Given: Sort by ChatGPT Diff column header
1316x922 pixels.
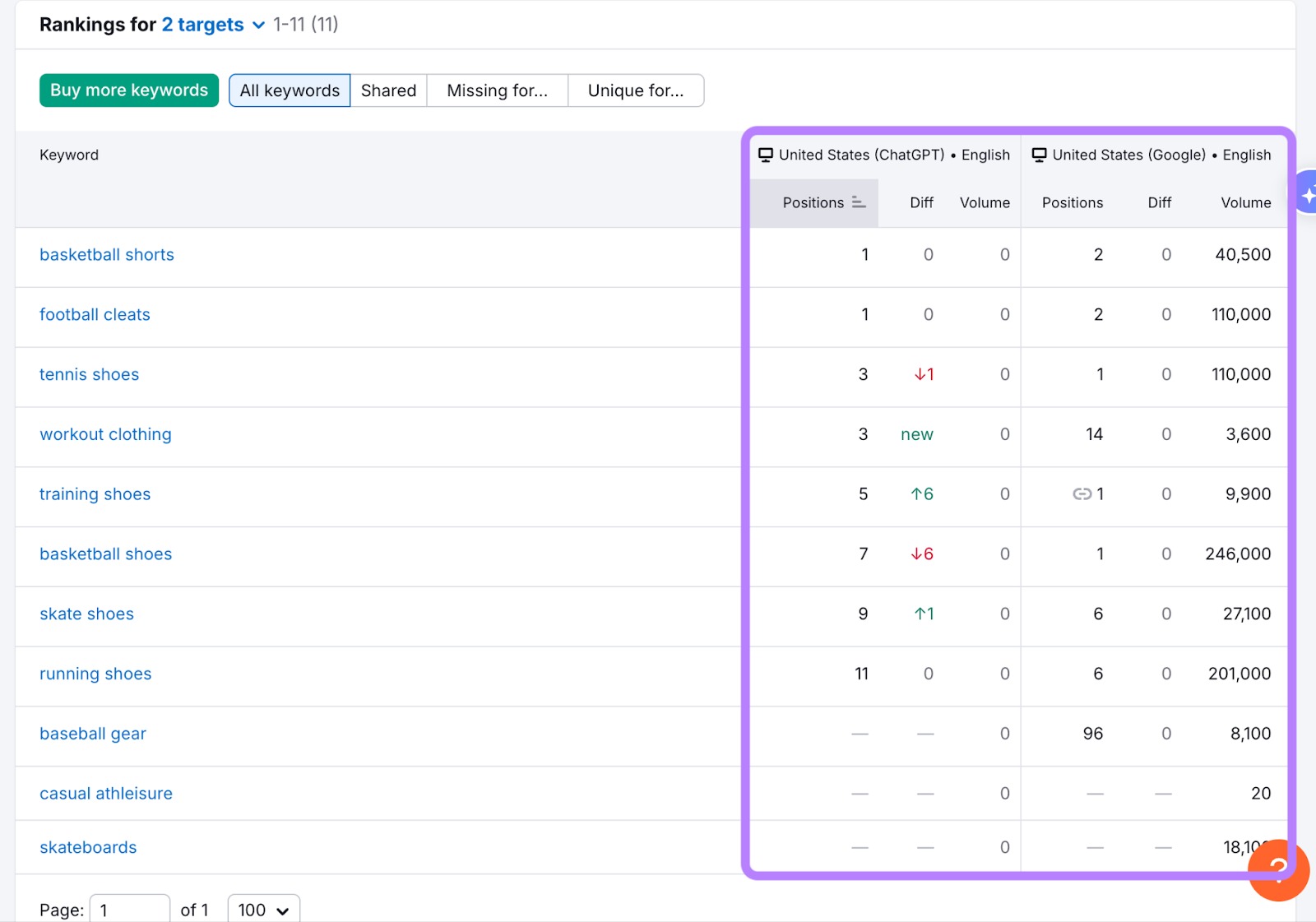Looking at the screenshot, I should tap(921, 202).
